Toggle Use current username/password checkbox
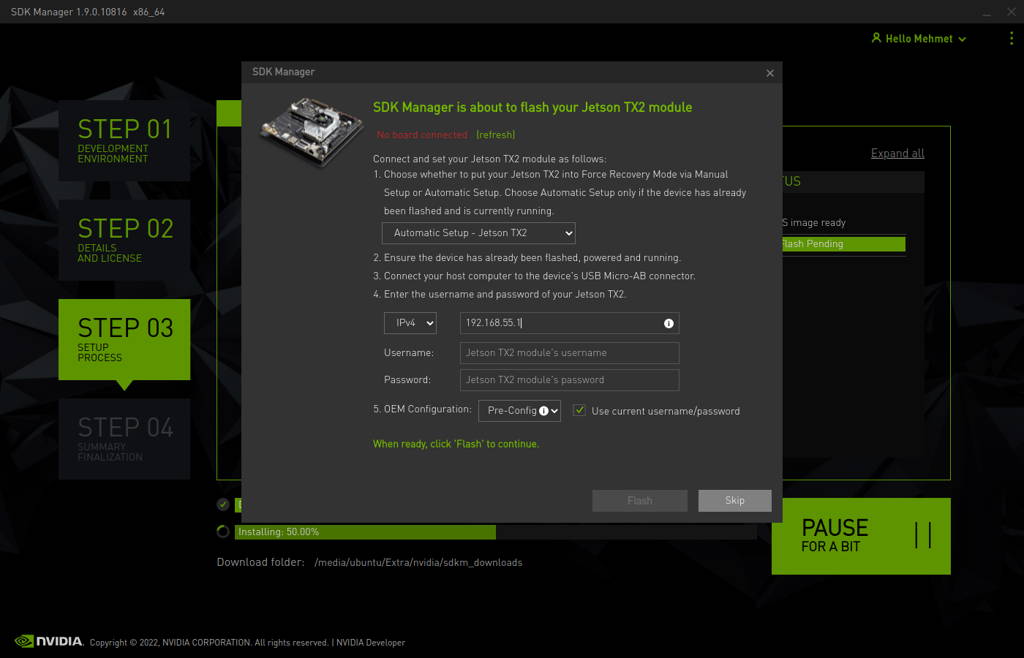 pos(579,410)
